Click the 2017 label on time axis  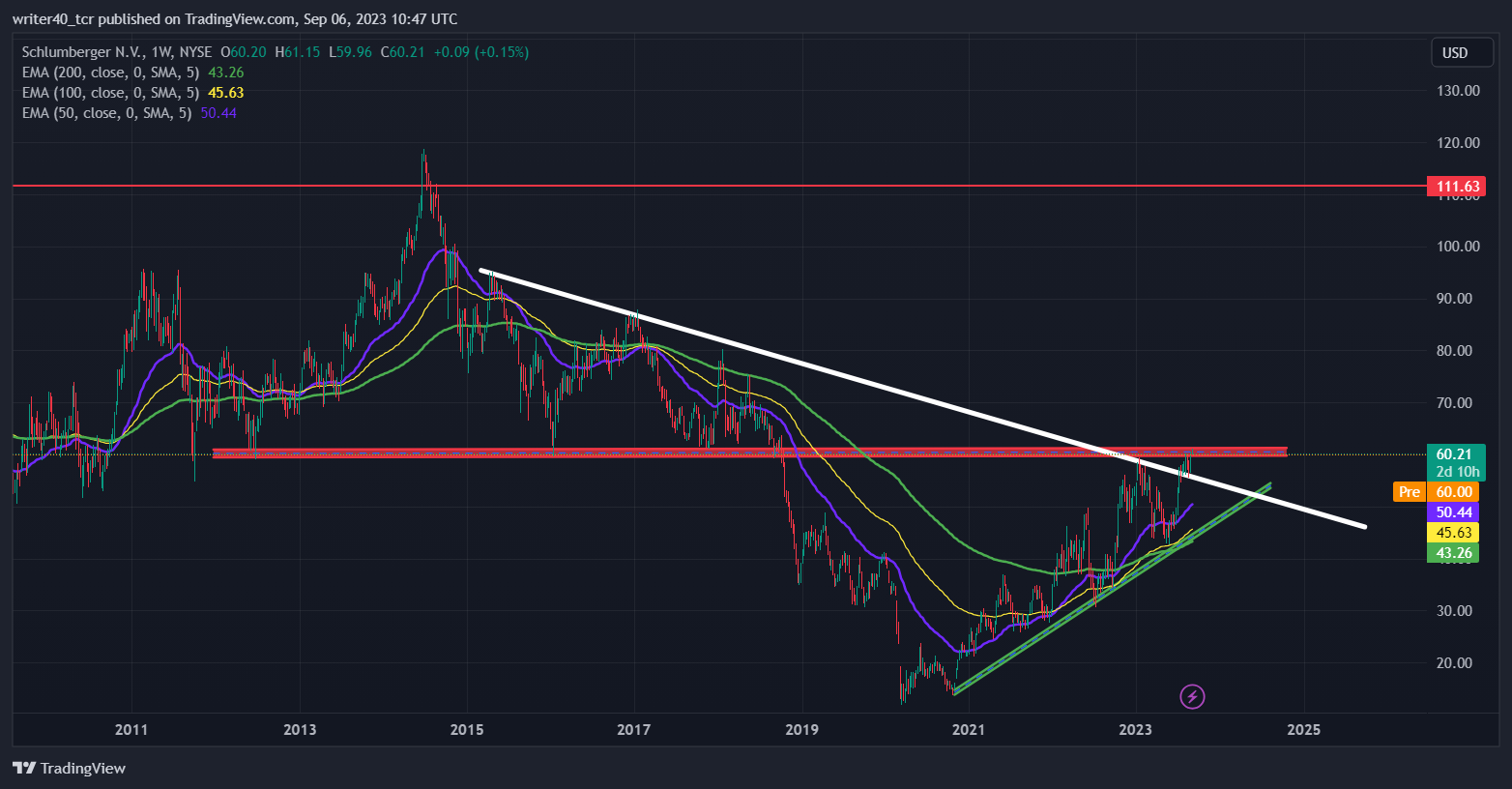pyautogui.click(x=634, y=729)
